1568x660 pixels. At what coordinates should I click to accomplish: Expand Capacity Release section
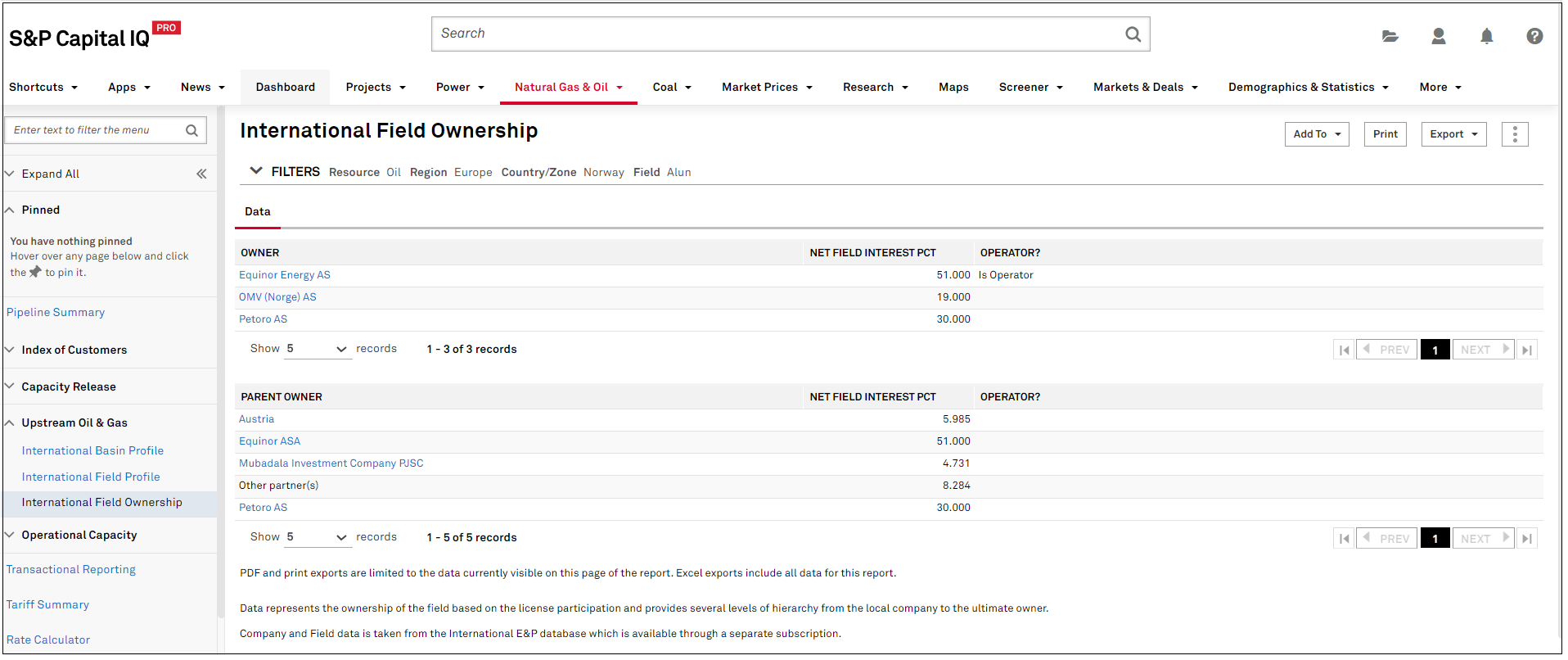click(10, 387)
